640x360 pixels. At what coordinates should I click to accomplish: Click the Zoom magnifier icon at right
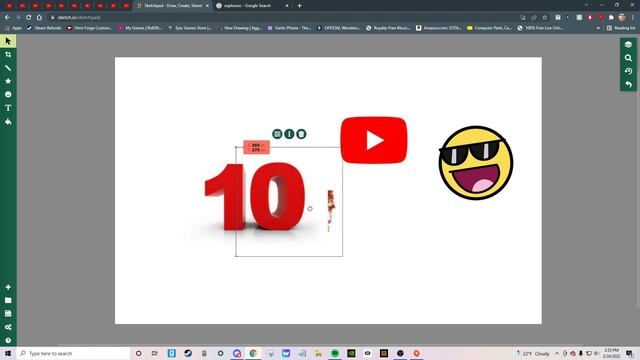point(628,58)
